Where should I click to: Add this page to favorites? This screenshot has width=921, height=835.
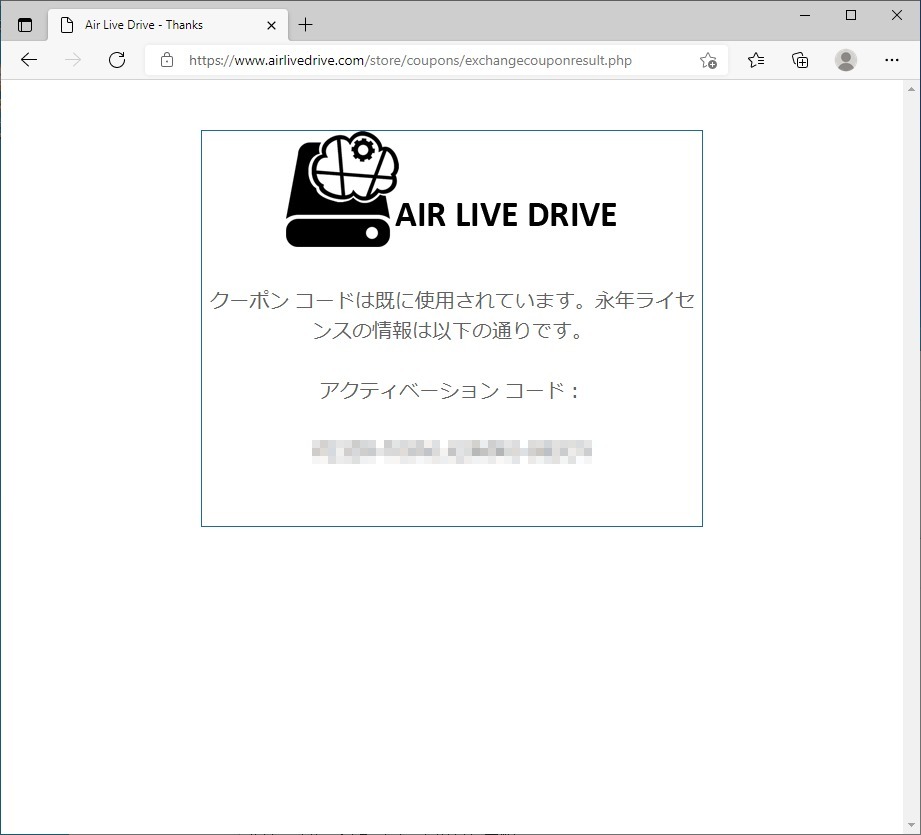(x=708, y=60)
